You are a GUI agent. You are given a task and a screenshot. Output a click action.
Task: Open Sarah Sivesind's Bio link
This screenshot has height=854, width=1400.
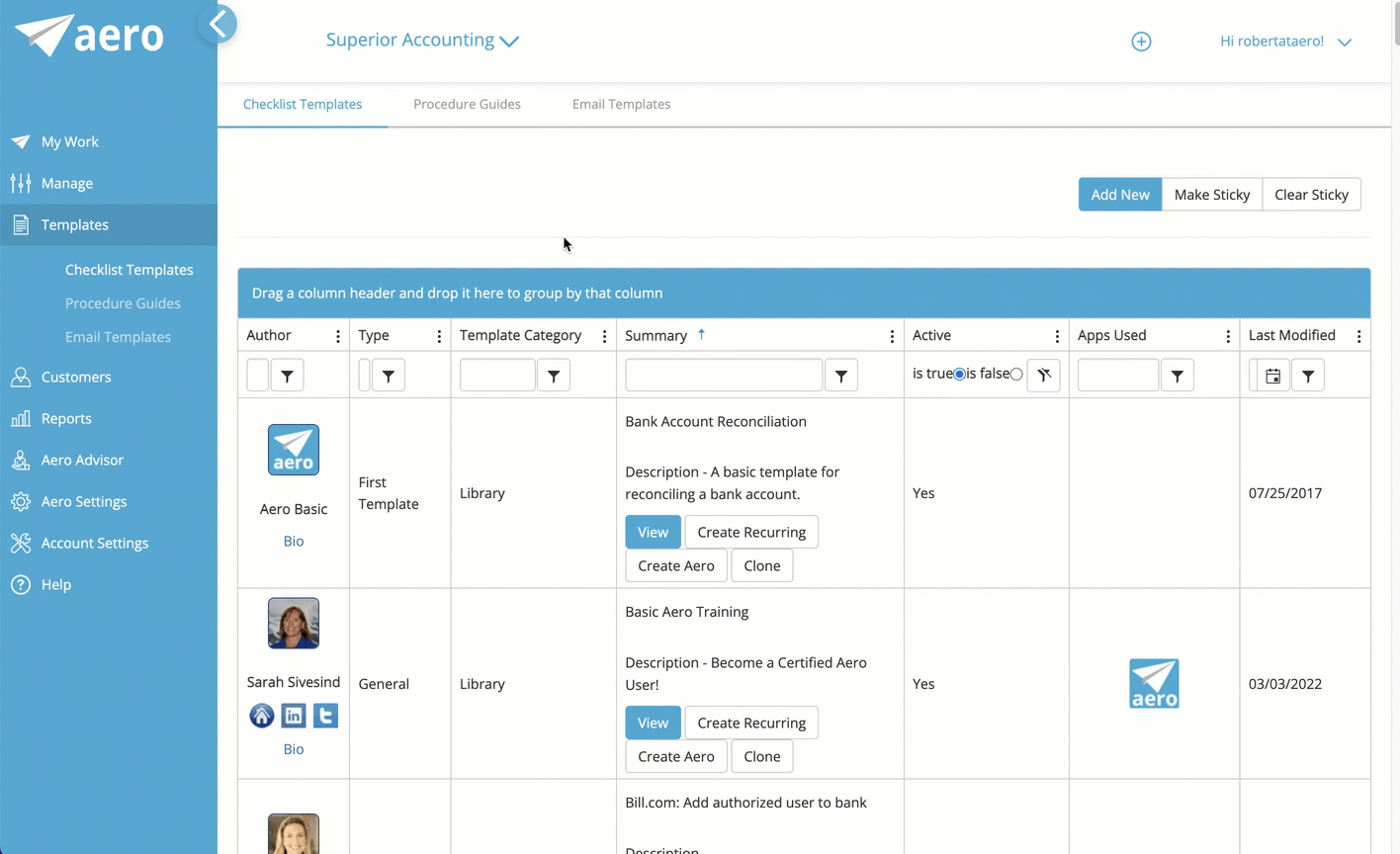click(294, 749)
